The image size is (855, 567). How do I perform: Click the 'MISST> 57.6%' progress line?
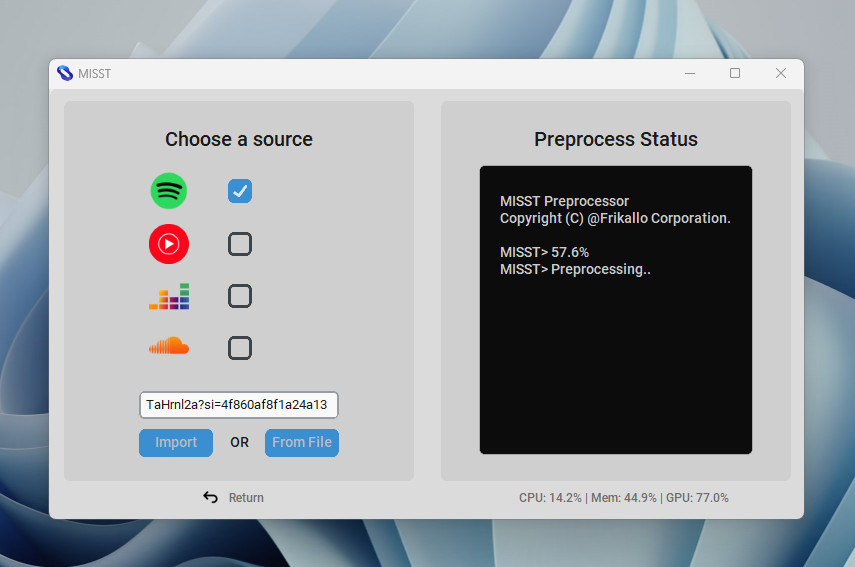[544, 252]
